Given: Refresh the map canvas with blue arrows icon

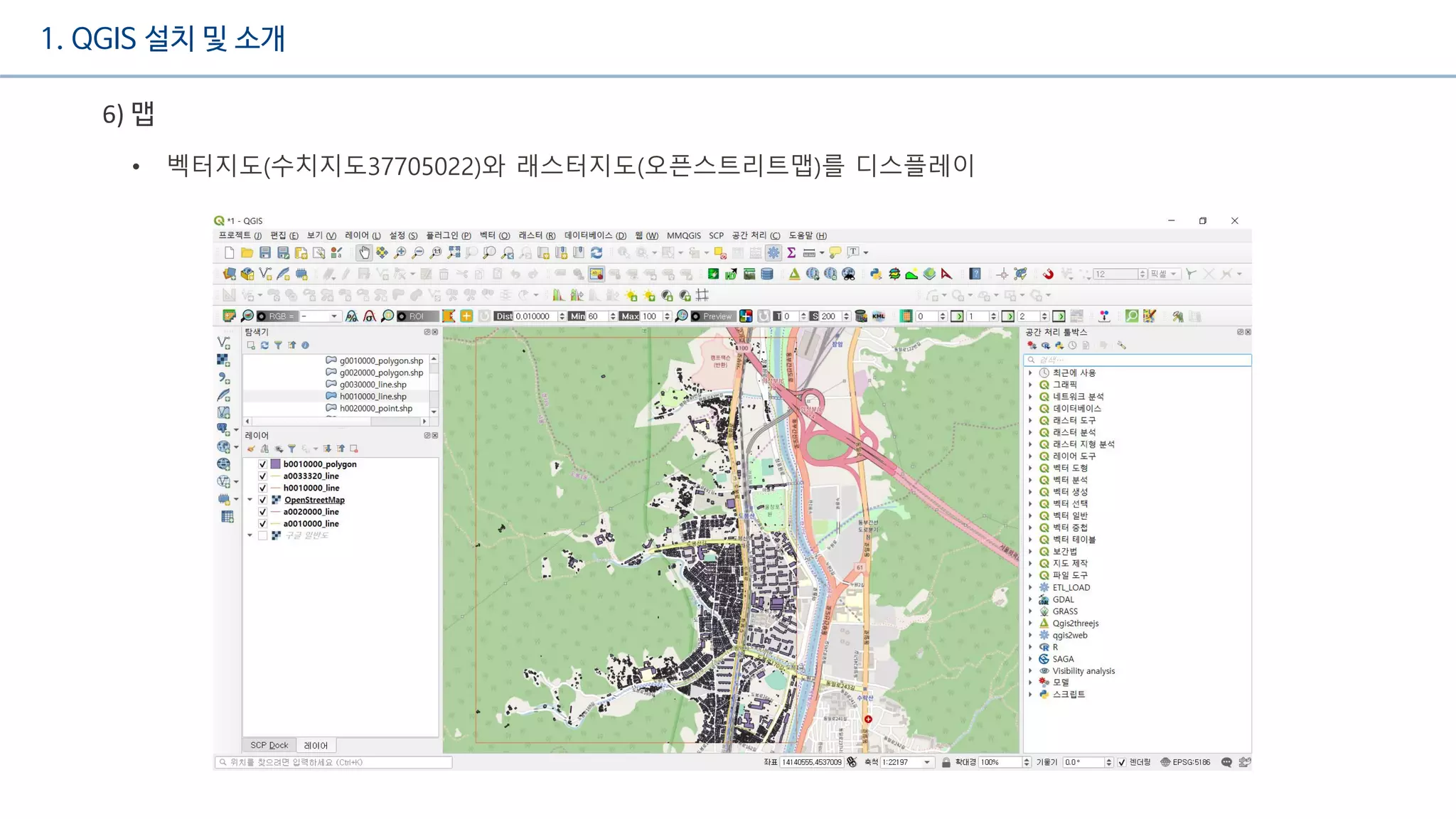Looking at the screenshot, I should [596, 252].
